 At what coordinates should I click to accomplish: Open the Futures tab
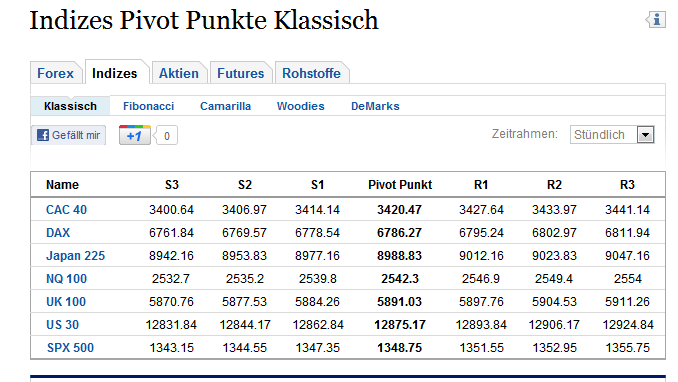click(240, 73)
